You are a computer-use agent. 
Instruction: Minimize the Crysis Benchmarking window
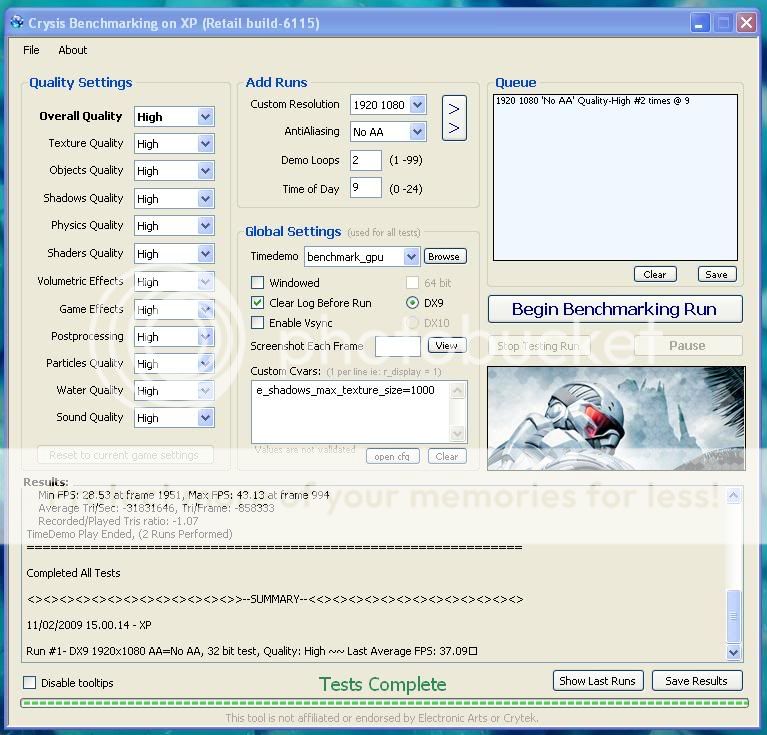[x=699, y=23]
